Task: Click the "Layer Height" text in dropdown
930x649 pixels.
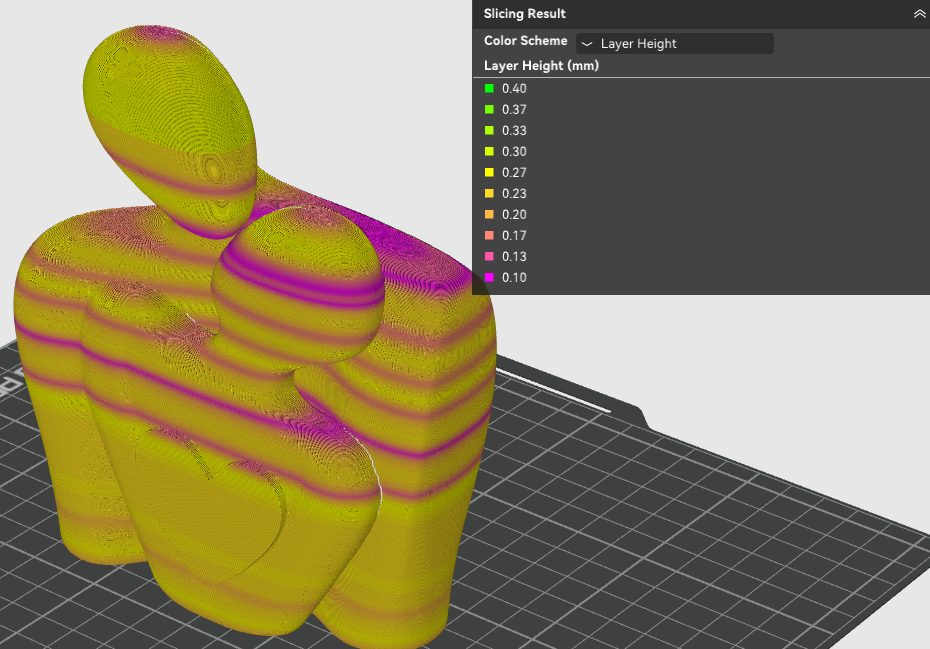Action: click(638, 44)
